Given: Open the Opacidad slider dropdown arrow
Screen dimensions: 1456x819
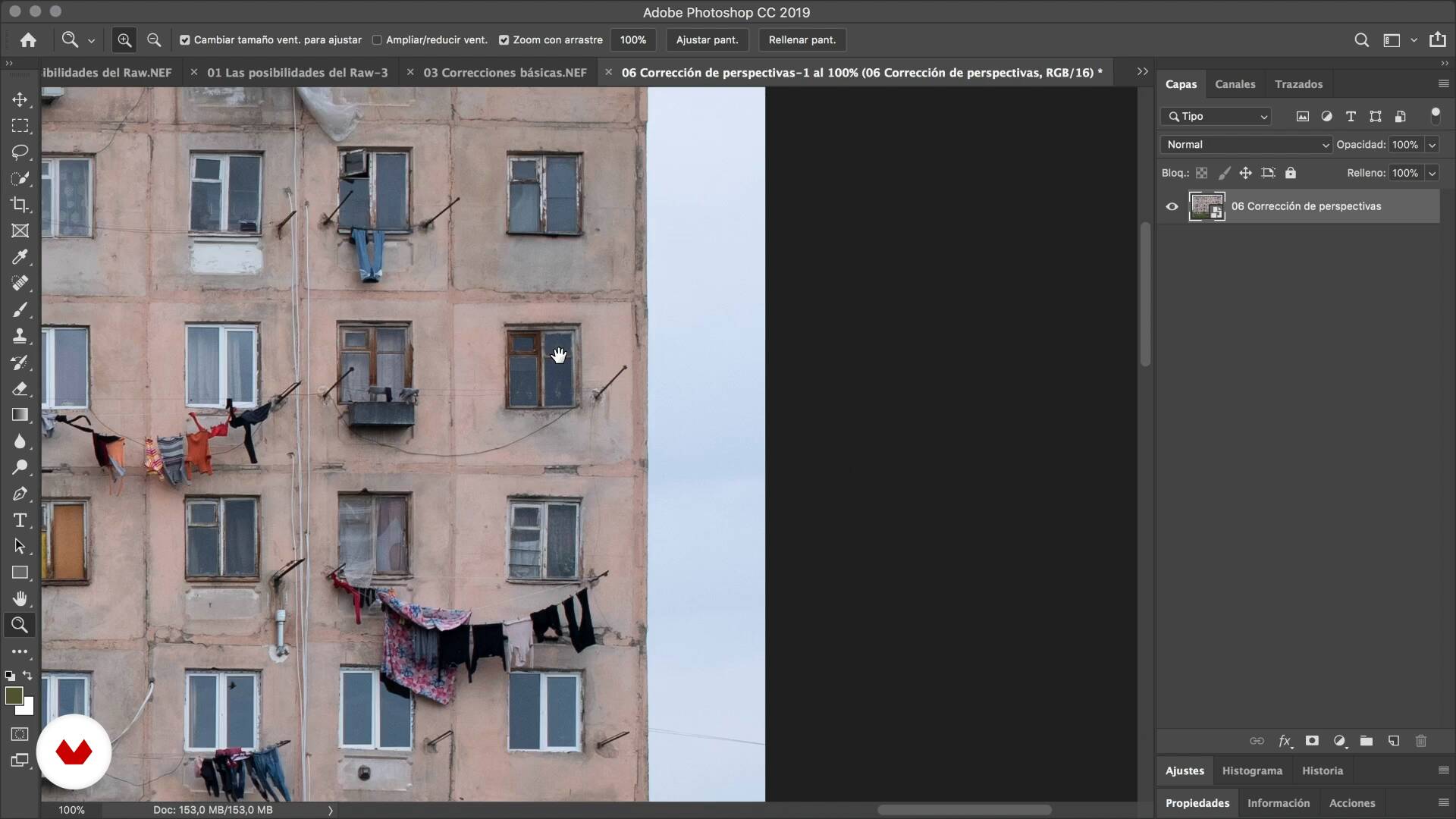Looking at the screenshot, I should click(1432, 145).
